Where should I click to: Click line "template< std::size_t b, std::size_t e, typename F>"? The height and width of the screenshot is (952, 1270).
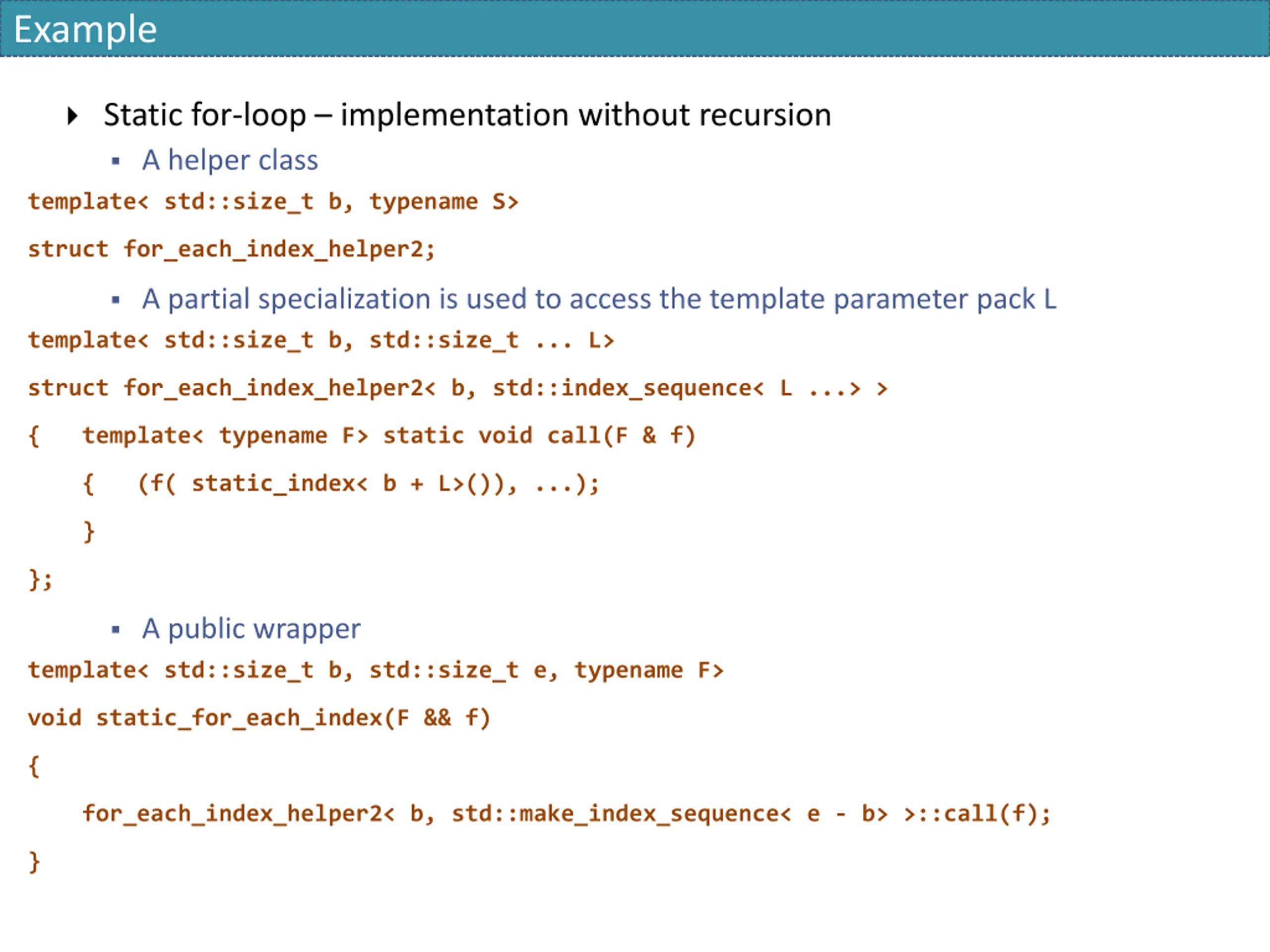(376, 670)
